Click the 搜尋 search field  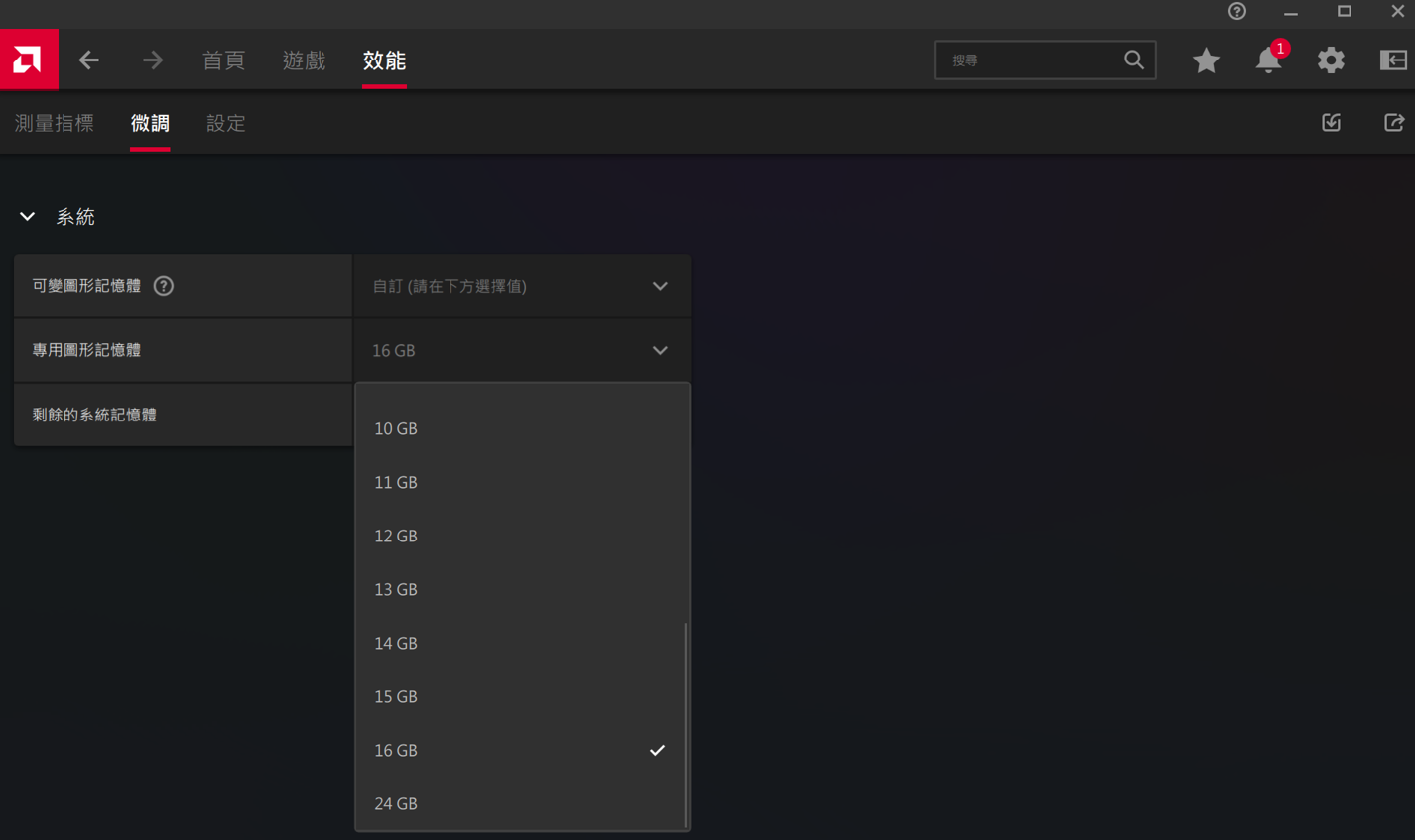(x=1032, y=60)
